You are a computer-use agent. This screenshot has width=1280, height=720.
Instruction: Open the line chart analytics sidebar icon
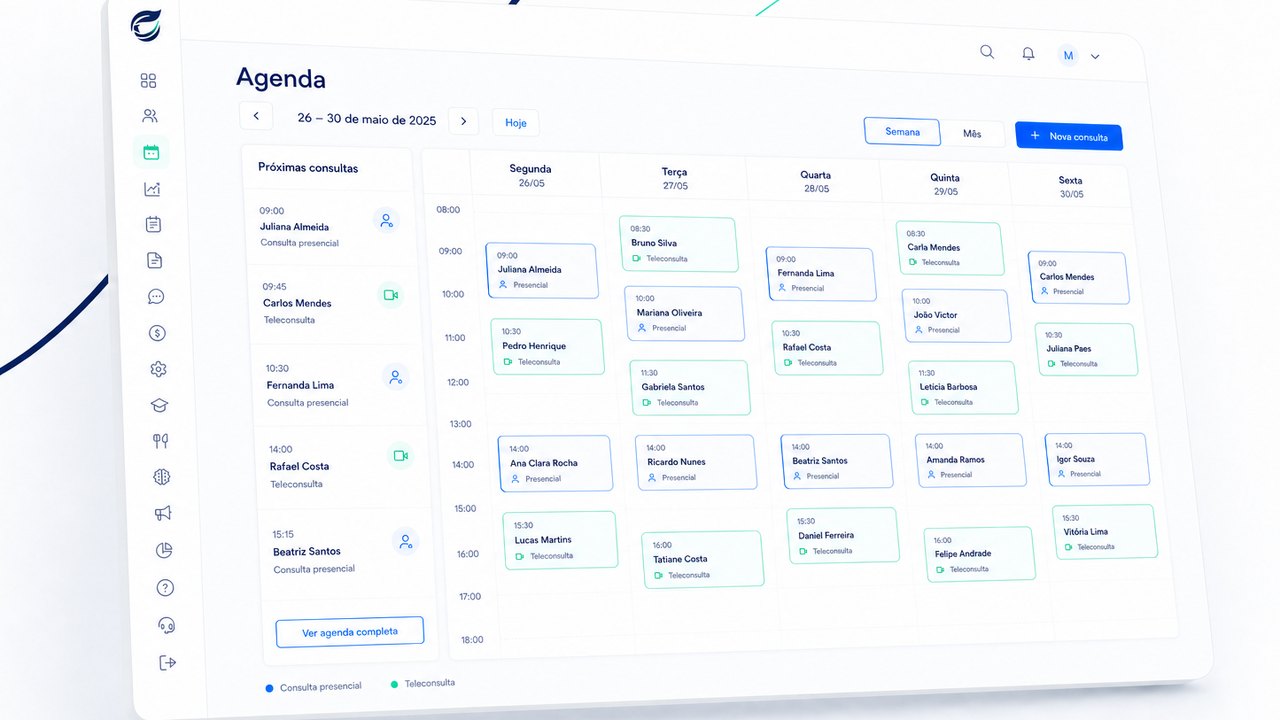pos(152,188)
